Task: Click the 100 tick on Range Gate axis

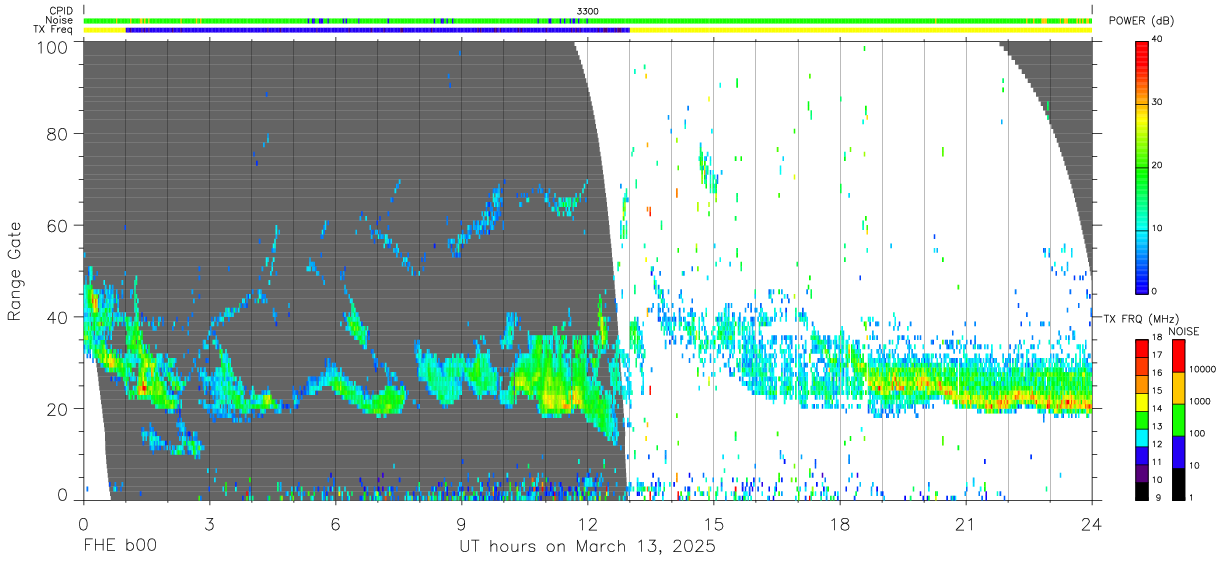Action: (53, 46)
